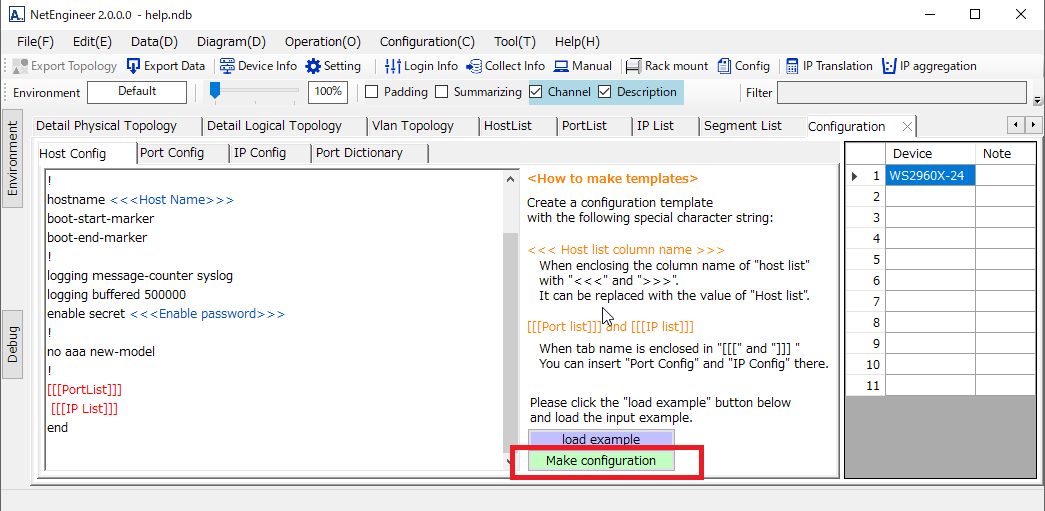Open the Collect Info tool
Image resolution: width=1045 pixels, height=511 pixels.
point(475,66)
